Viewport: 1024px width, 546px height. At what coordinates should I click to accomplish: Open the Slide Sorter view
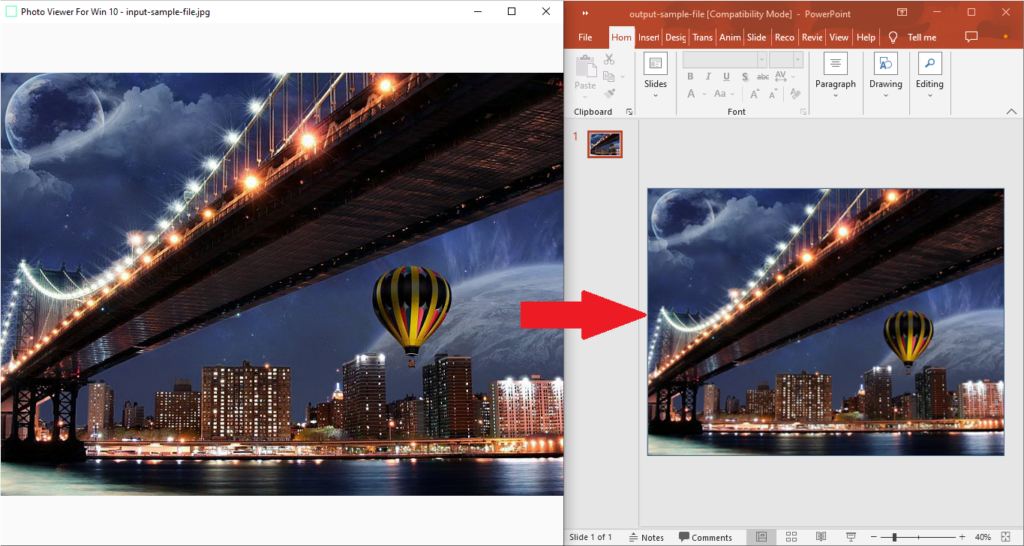coord(790,537)
